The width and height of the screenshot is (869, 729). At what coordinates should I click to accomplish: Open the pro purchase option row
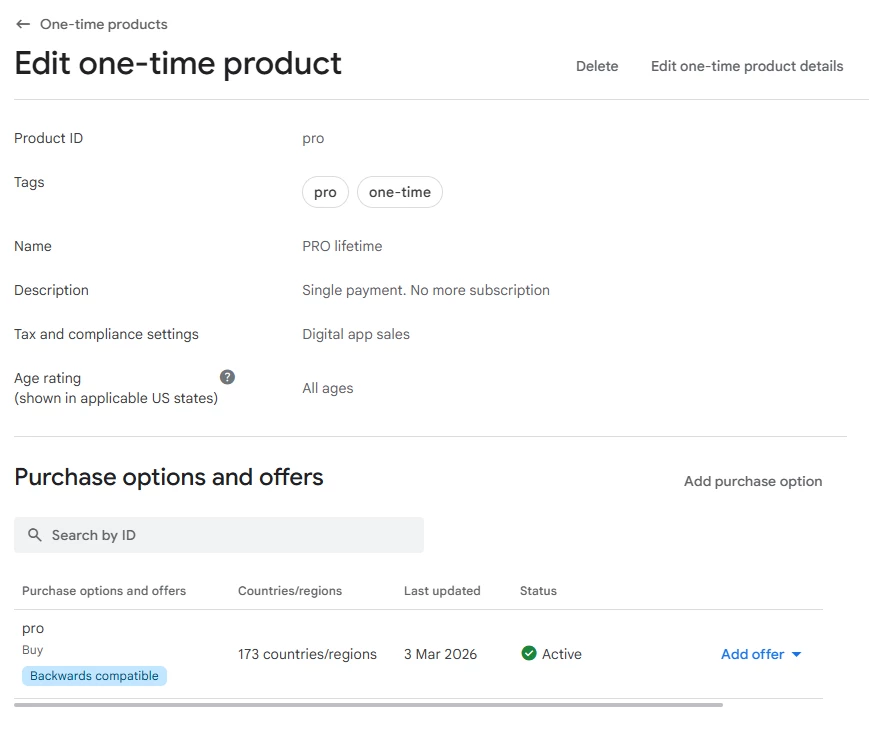(x=33, y=629)
